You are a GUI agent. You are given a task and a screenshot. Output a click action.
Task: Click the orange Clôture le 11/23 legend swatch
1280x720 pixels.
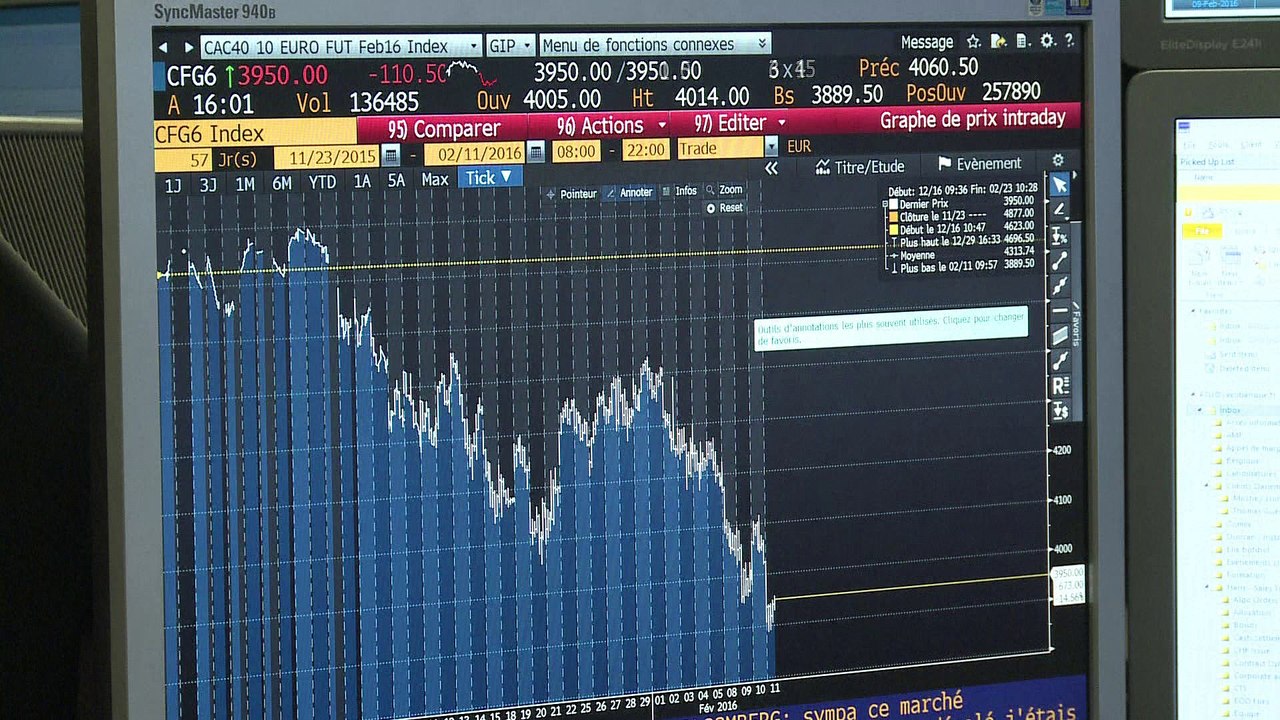coord(894,216)
